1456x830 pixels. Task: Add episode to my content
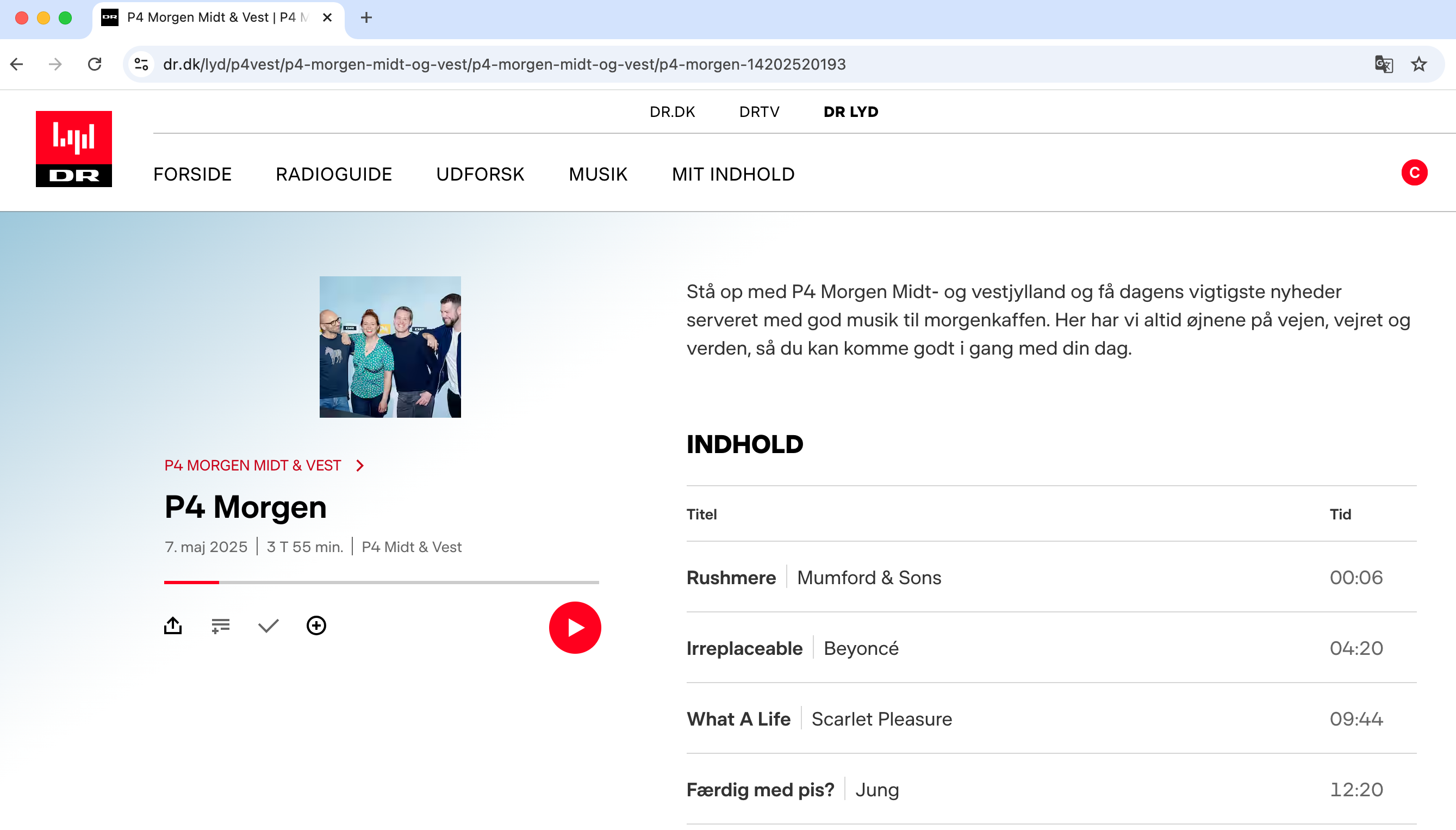(x=316, y=626)
